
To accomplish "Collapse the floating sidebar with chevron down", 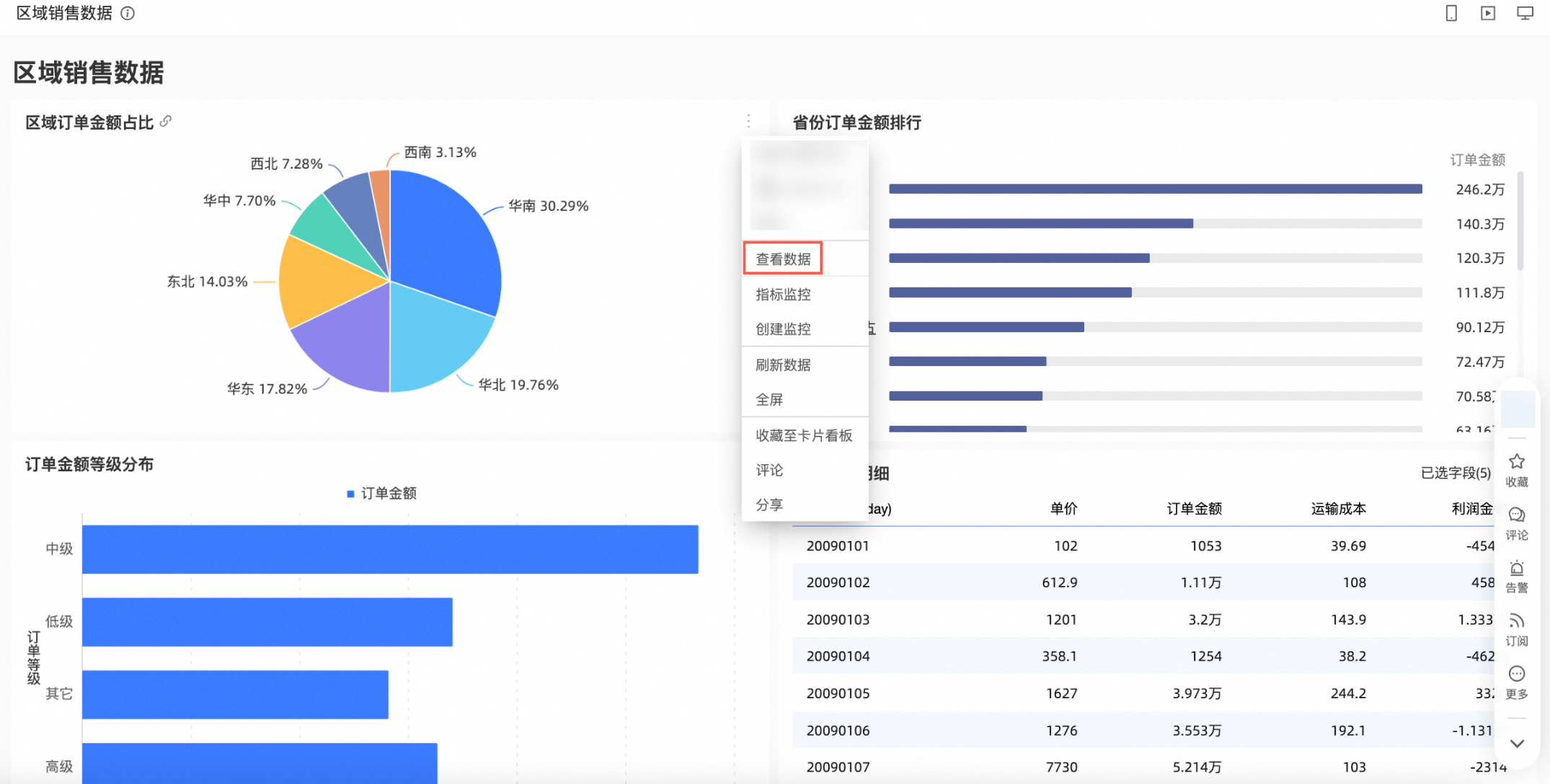I will tap(1517, 744).
